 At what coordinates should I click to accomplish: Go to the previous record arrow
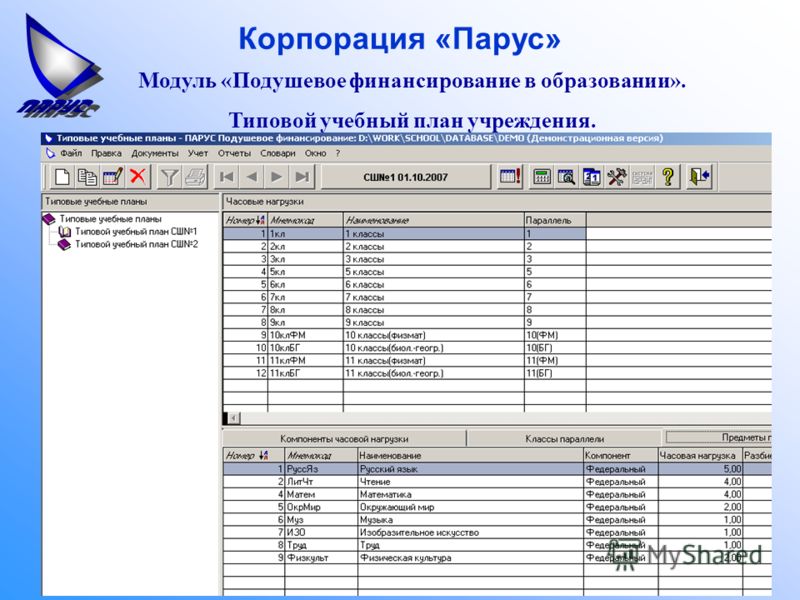(x=252, y=177)
